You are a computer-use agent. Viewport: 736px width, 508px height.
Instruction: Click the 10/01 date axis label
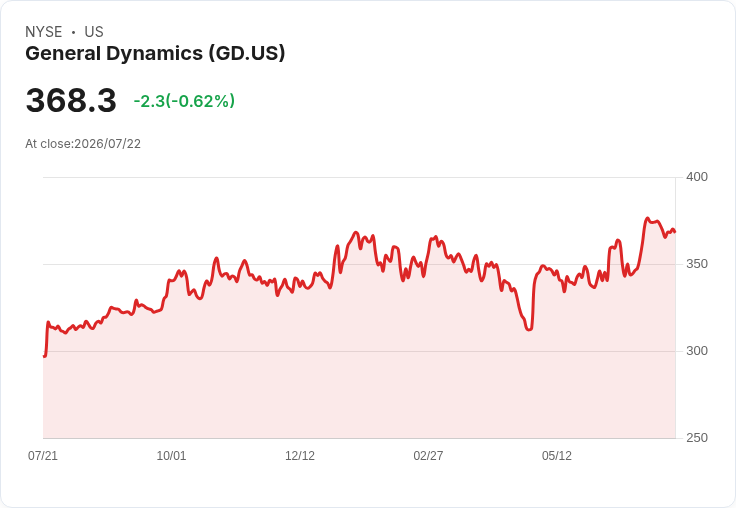point(171,456)
